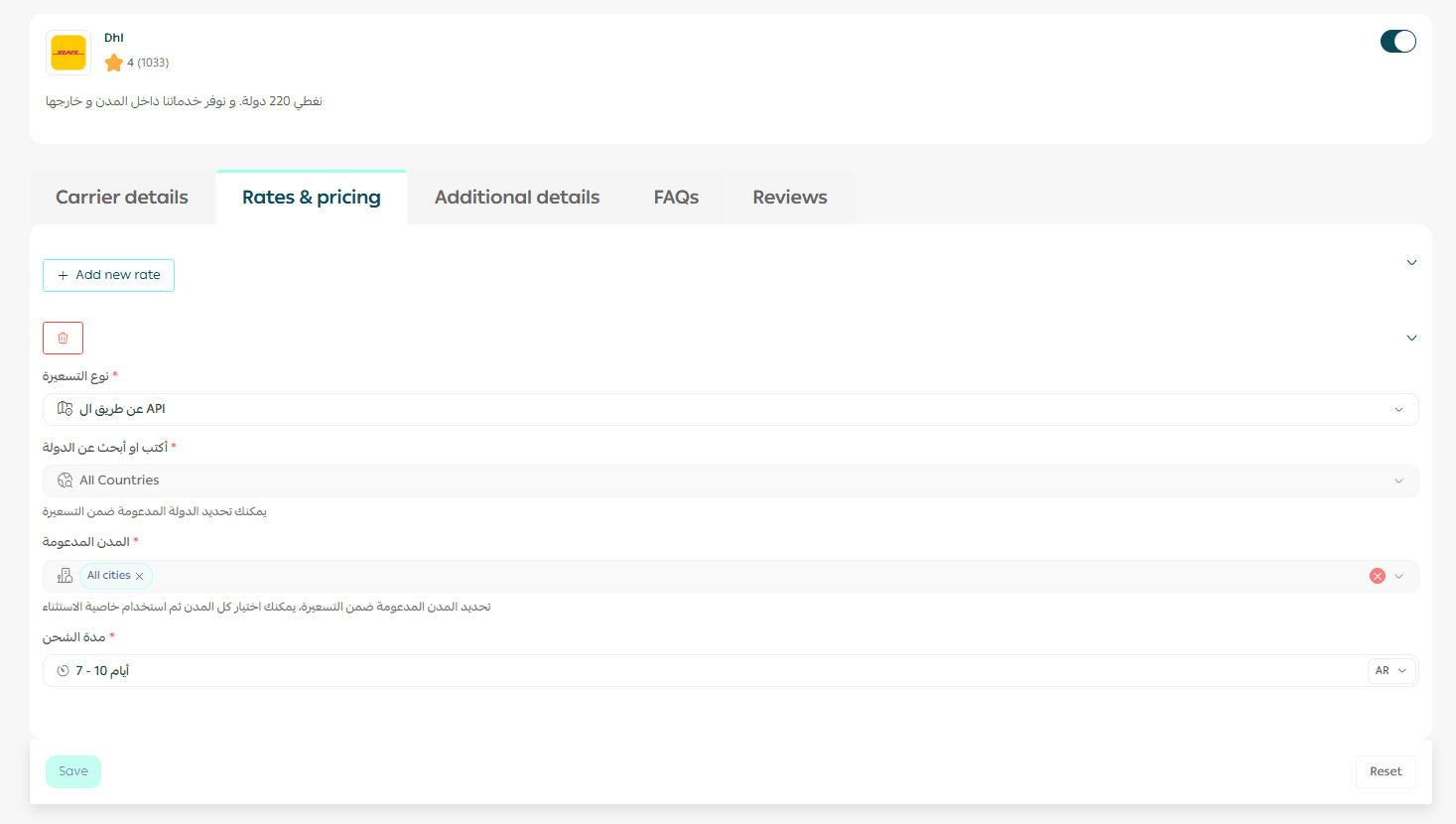Clear cities with red circle X icon

click(1378, 576)
